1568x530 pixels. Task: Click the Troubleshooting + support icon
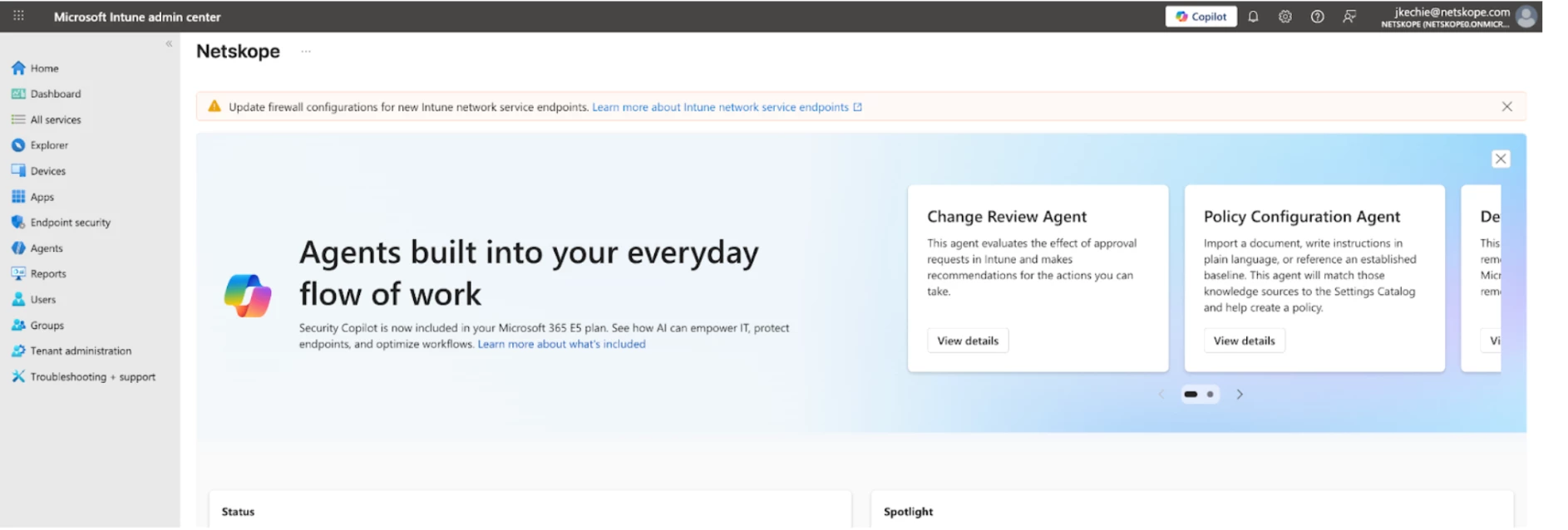pyautogui.click(x=18, y=376)
